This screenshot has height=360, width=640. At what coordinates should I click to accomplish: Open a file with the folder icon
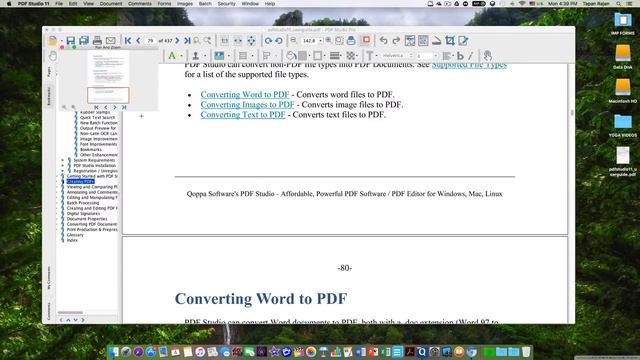[x=52, y=40]
